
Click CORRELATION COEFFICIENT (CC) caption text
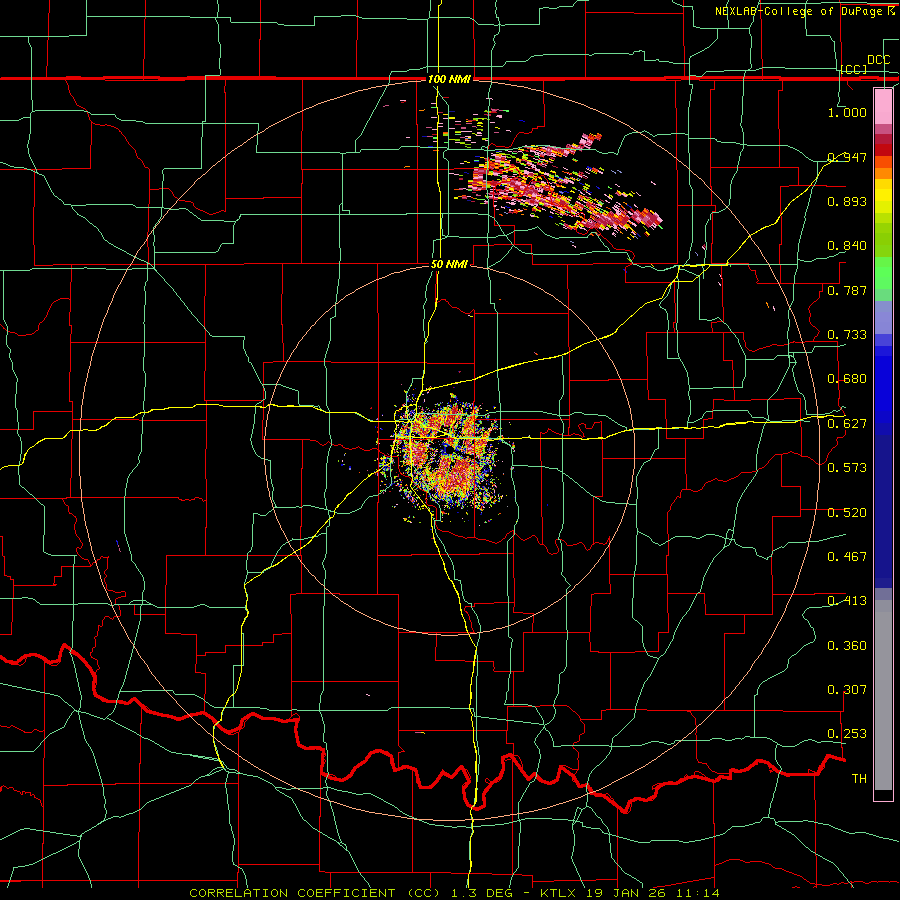(x=315, y=893)
